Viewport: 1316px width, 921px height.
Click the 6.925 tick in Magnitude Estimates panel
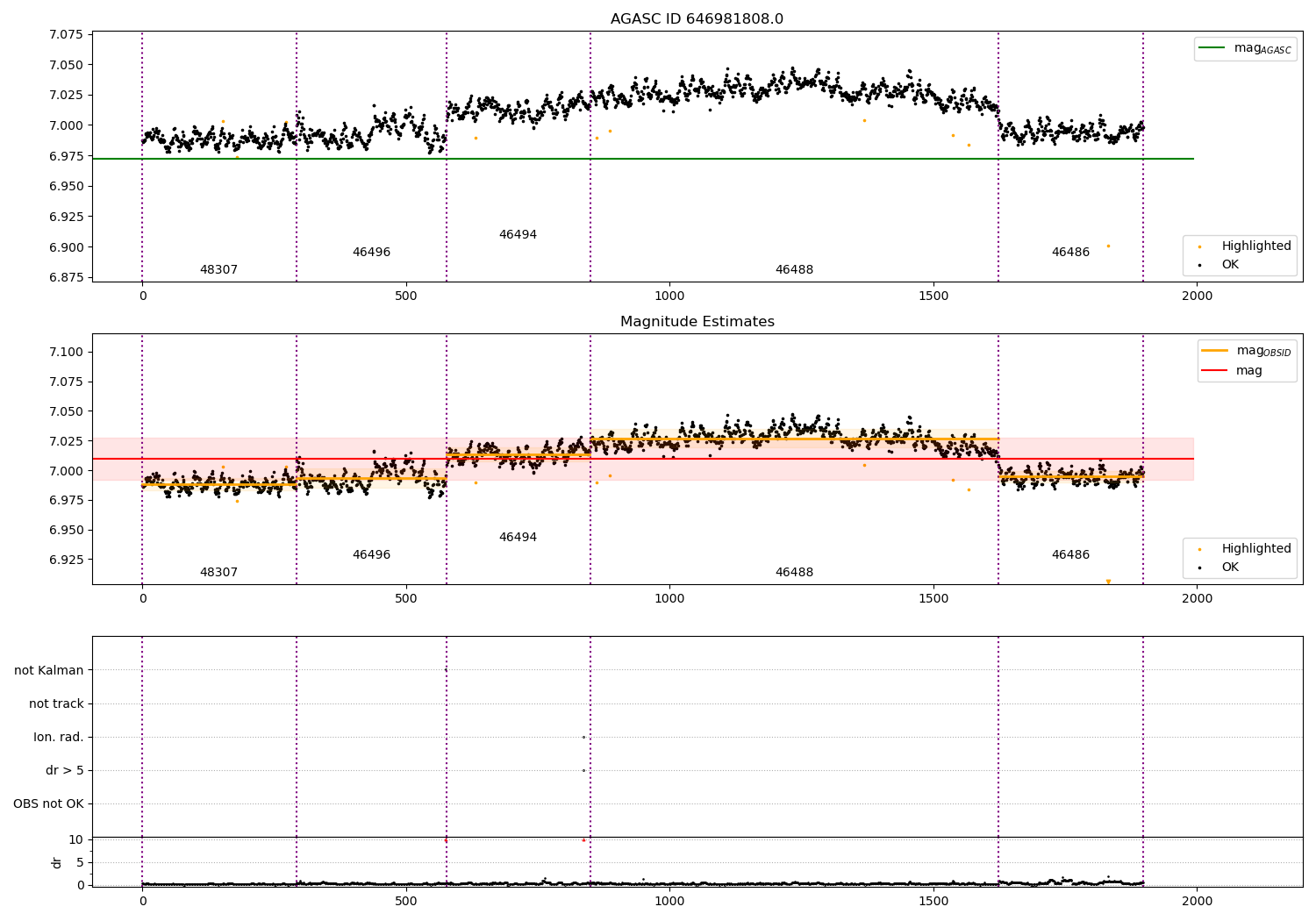pyautogui.click(x=66, y=560)
